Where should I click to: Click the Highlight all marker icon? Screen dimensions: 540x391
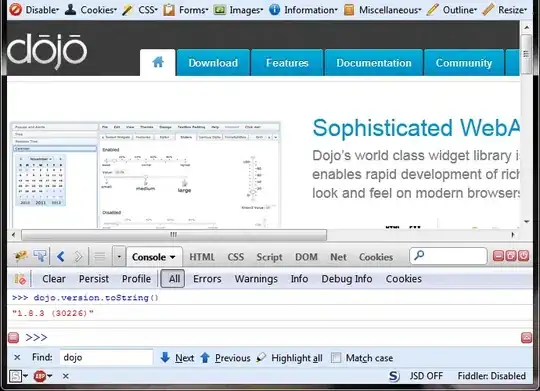[261, 358]
